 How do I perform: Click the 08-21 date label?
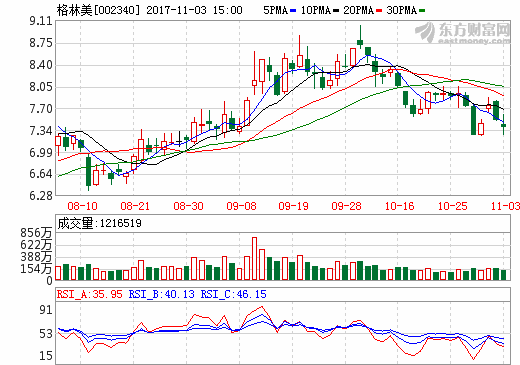135,206
